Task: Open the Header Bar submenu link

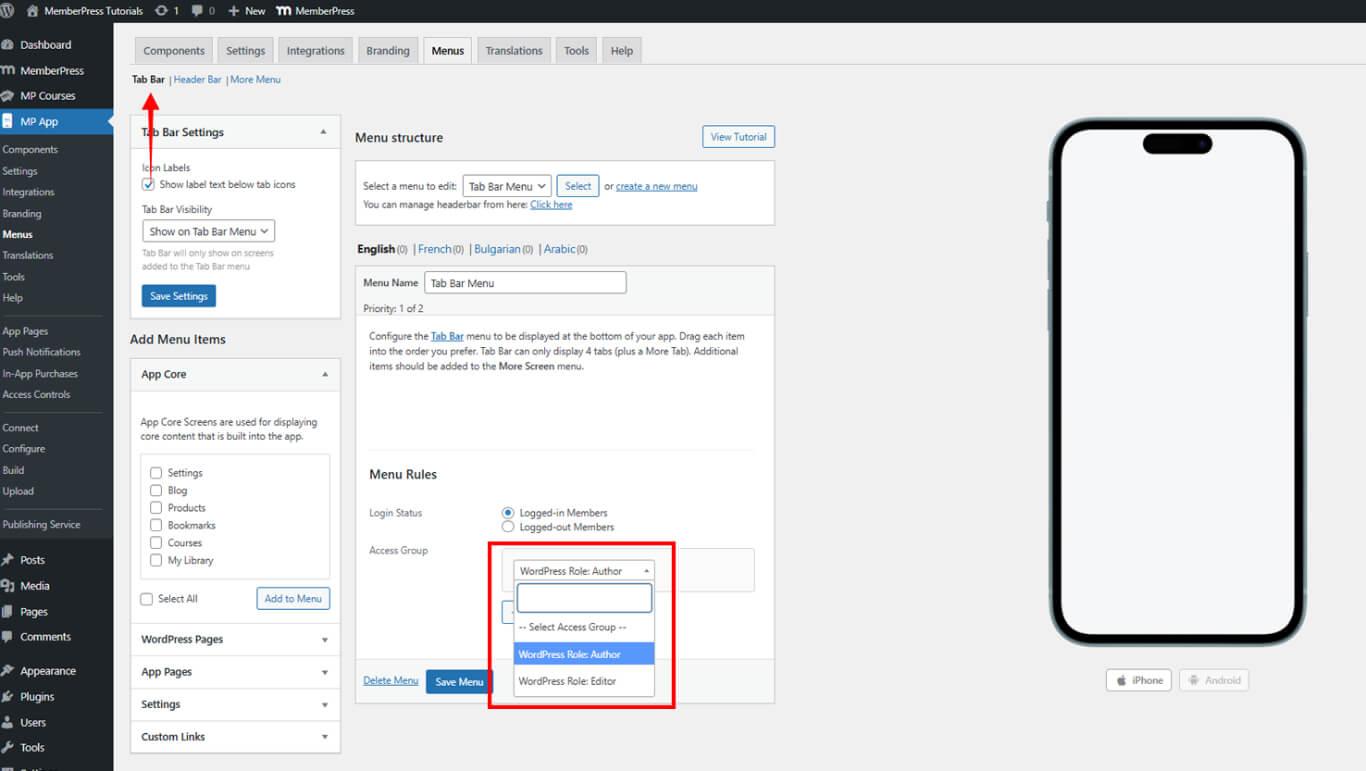Action: click(x=197, y=80)
